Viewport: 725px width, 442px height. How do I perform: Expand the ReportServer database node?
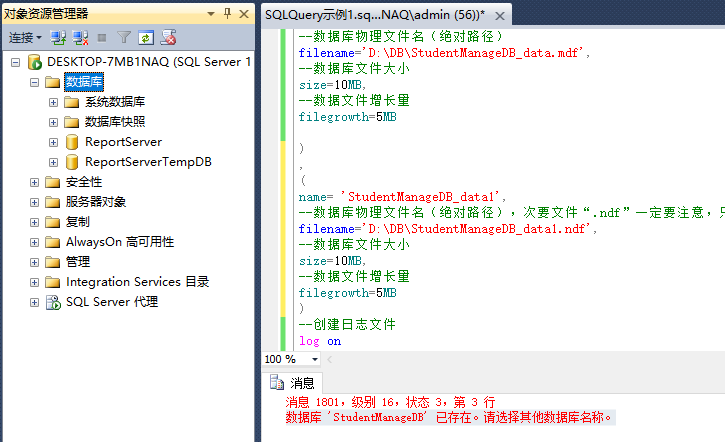pyautogui.click(x=53, y=142)
